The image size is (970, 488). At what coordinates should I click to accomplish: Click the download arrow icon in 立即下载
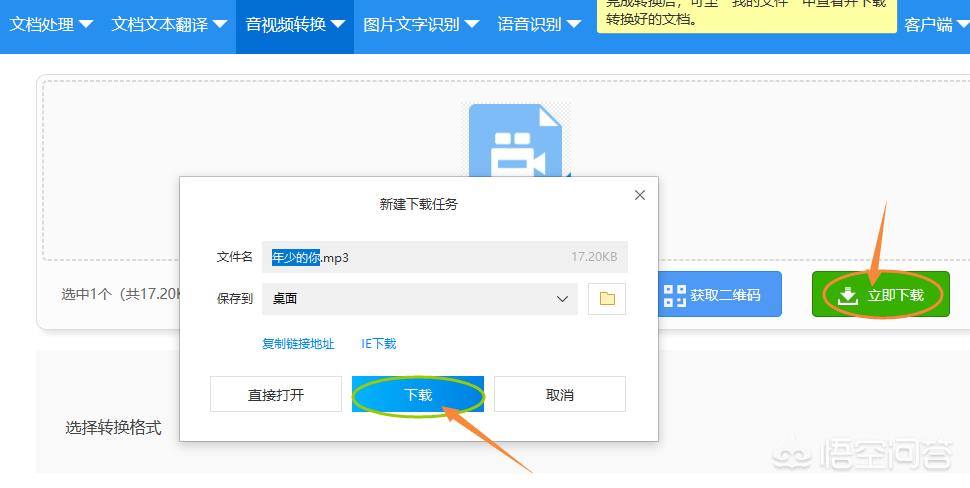click(848, 296)
